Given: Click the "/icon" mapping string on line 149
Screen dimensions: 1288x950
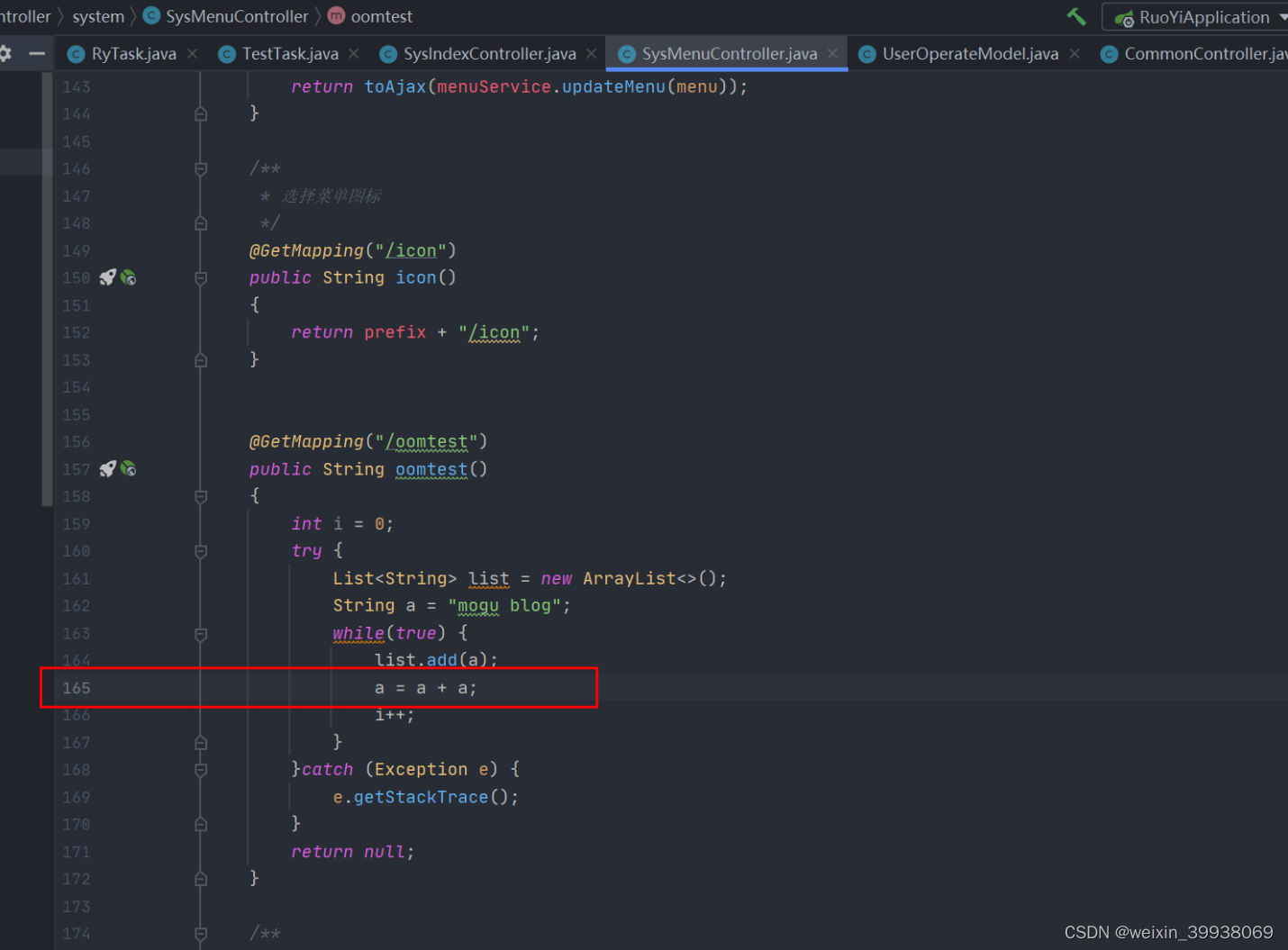Looking at the screenshot, I should pos(411,251).
